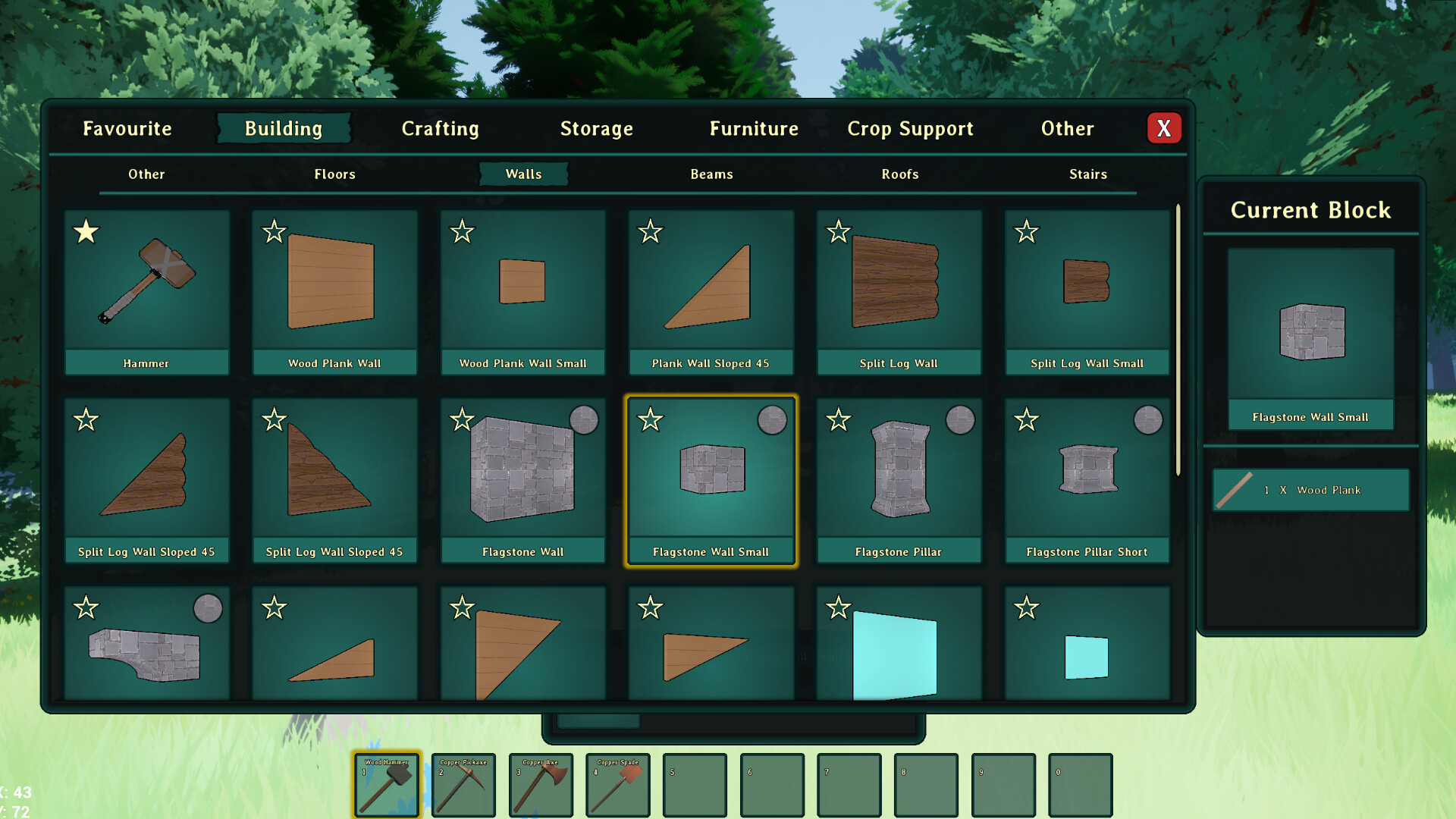Select the Split Log Wall tile
The width and height of the screenshot is (1456, 819).
pos(899,292)
